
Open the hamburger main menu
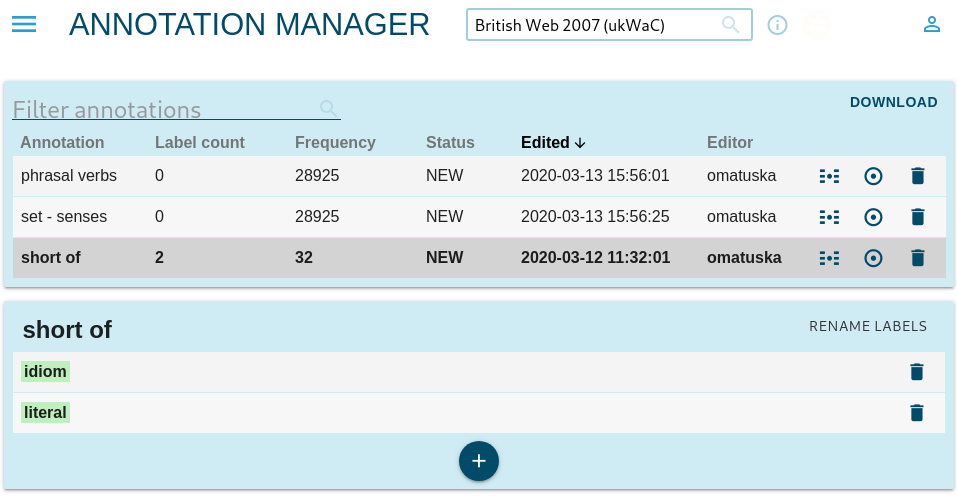[24, 24]
